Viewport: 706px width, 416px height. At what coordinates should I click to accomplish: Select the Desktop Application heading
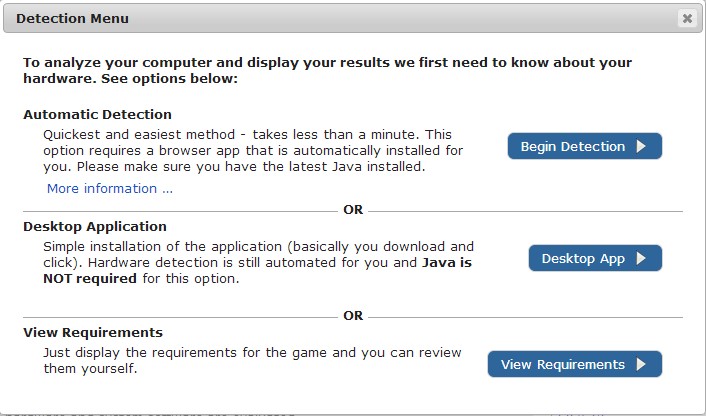(95, 227)
